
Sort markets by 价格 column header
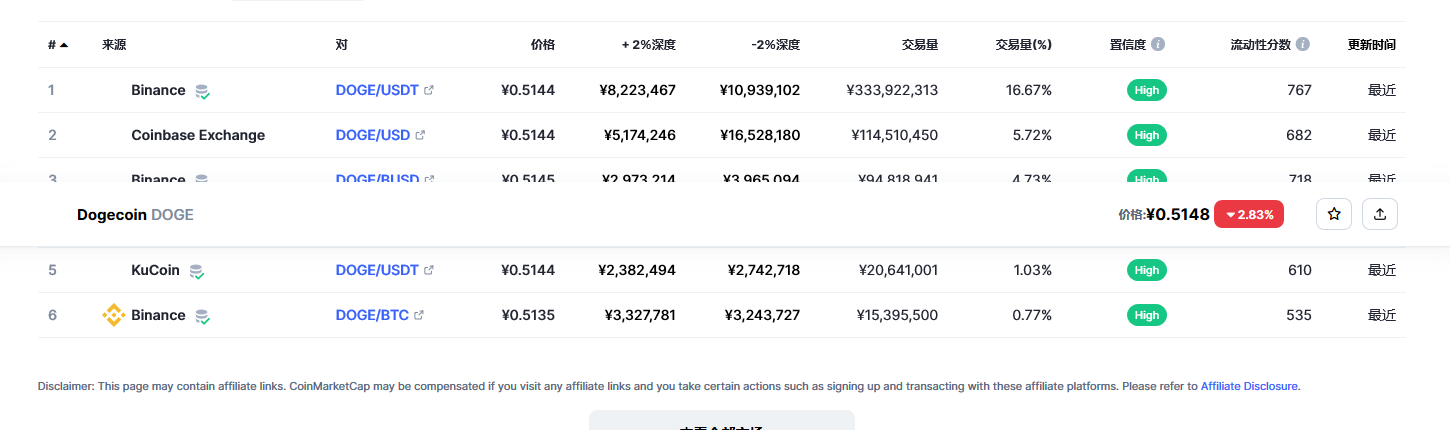(x=542, y=45)
